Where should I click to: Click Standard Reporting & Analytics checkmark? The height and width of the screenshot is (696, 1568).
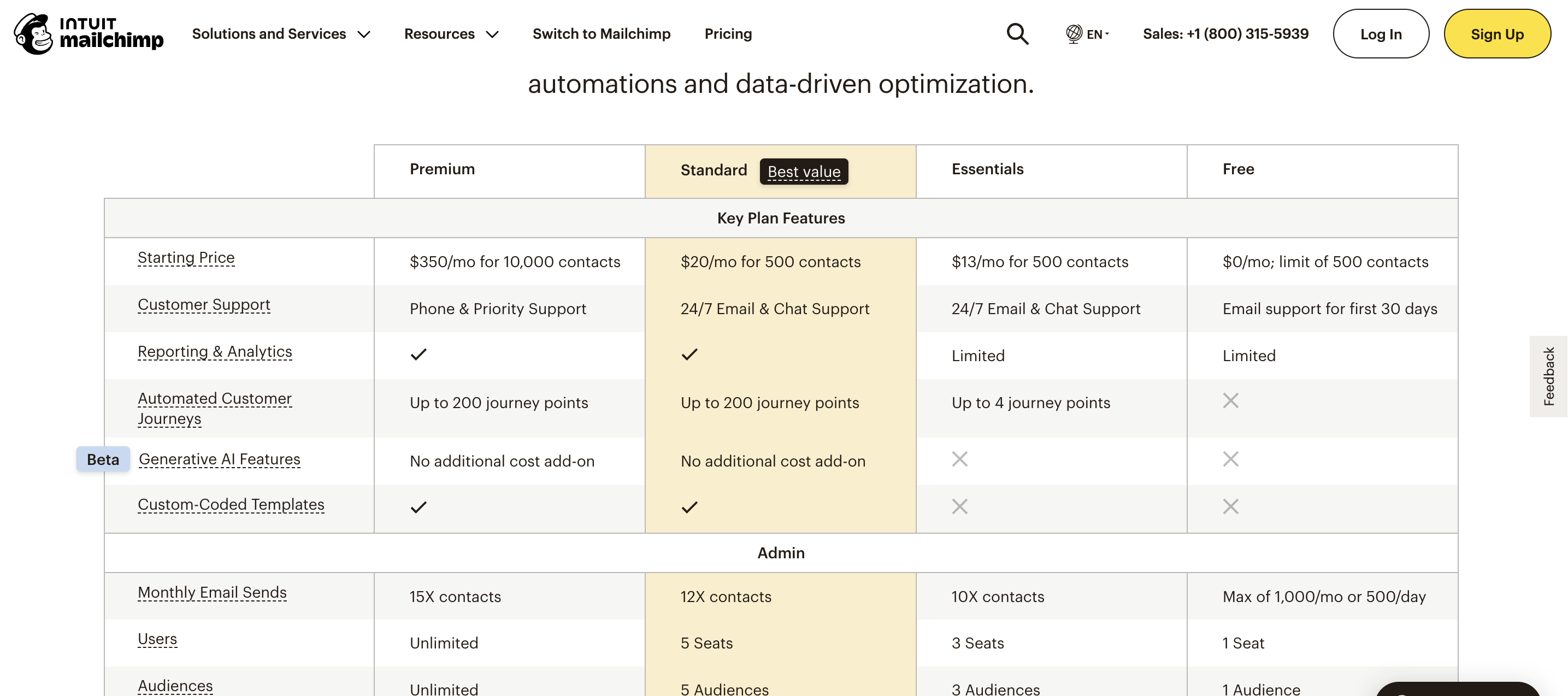(689, 355)
